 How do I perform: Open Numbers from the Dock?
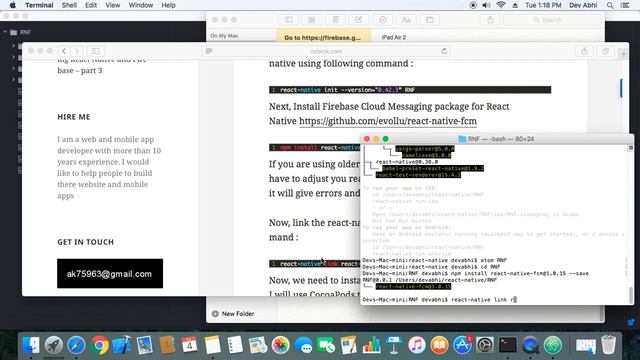tap(371, 345)
